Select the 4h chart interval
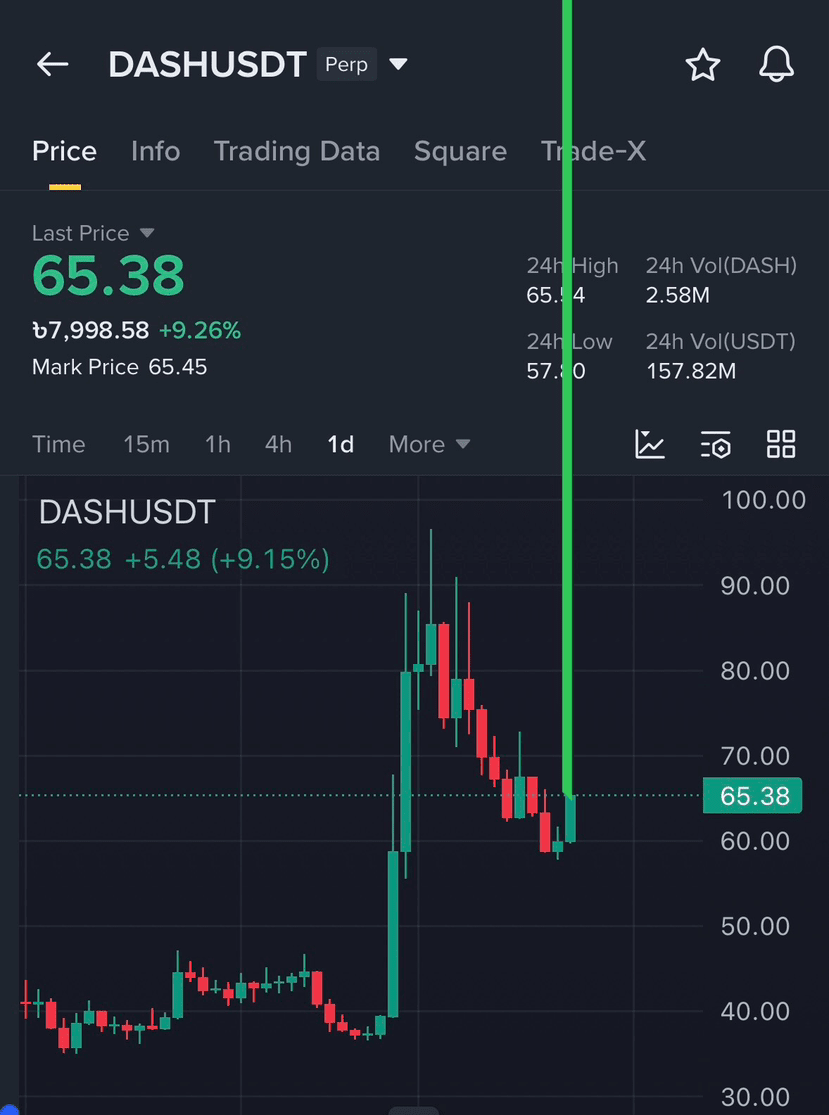 [278, 444]
